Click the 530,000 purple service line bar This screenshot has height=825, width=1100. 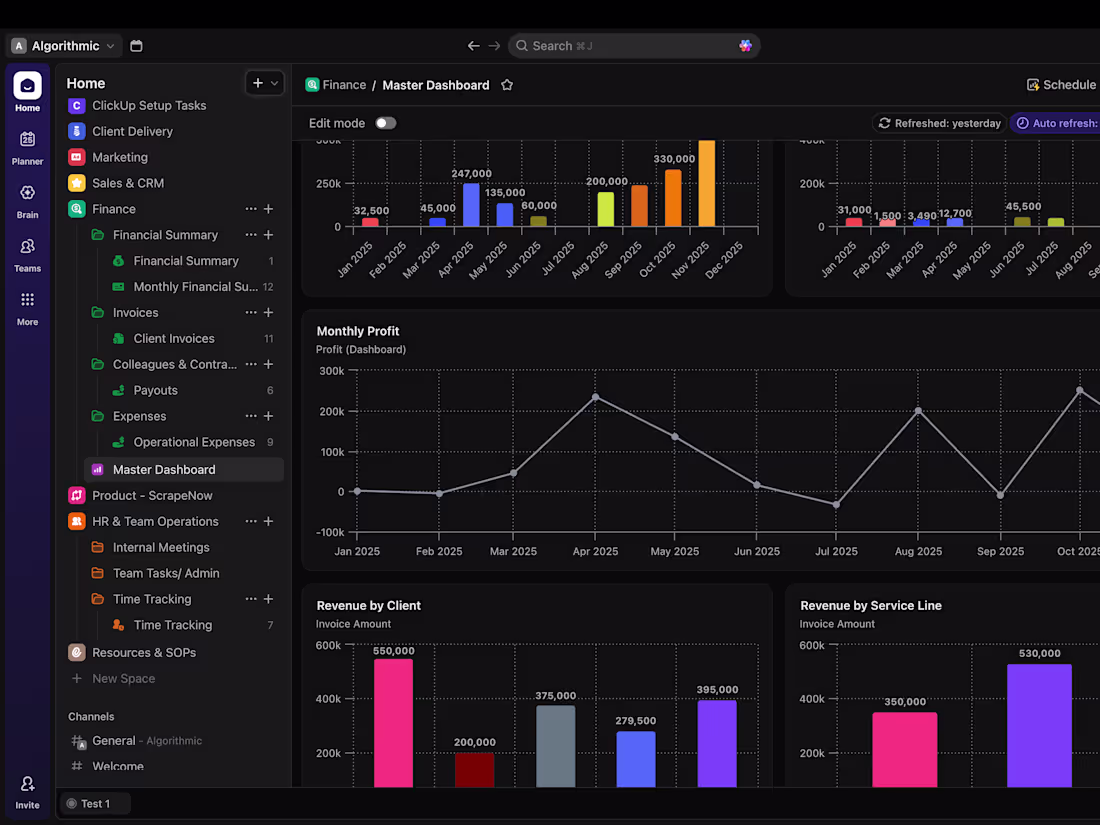(x=1039, y=725)
